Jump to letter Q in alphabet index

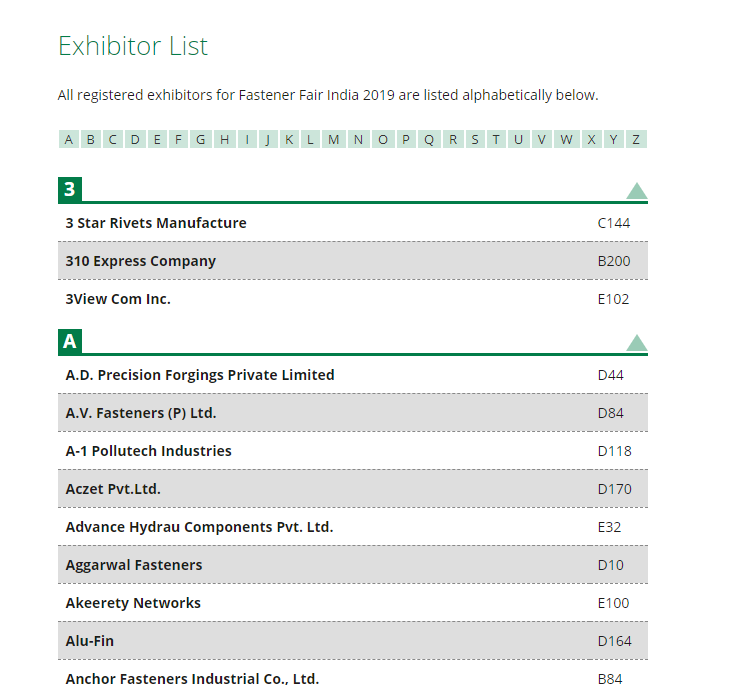pyautogui.click(x=429, y=139)
